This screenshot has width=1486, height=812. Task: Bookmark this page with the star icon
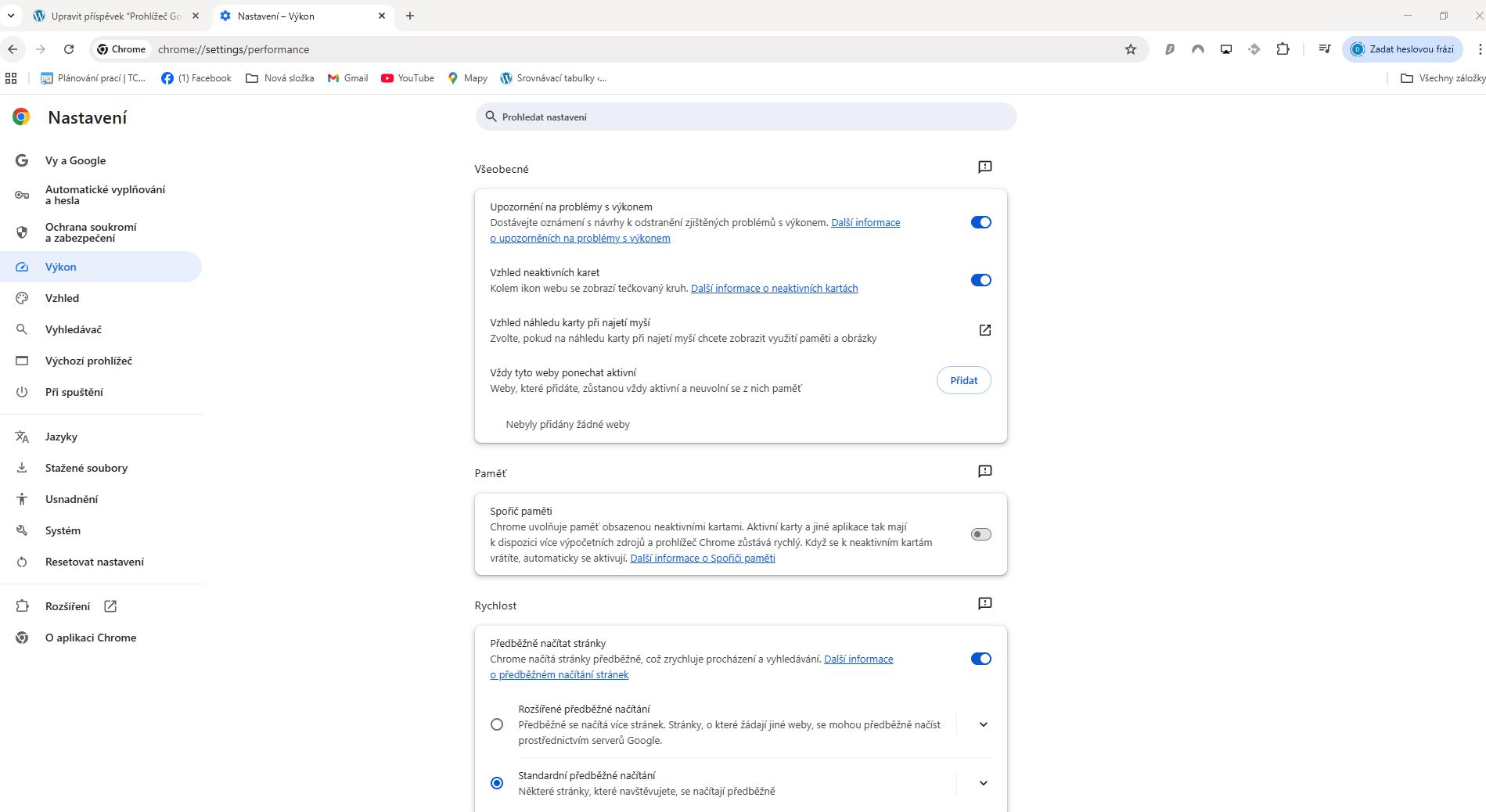click(x=1130, y=49)
